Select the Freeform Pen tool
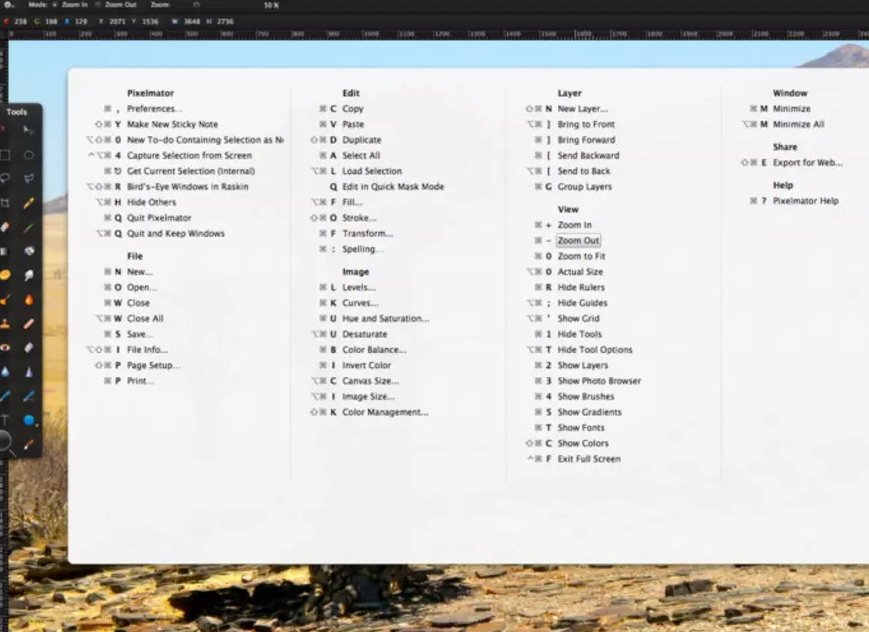This screenshot has height=632, width=869. pos(28,396)
